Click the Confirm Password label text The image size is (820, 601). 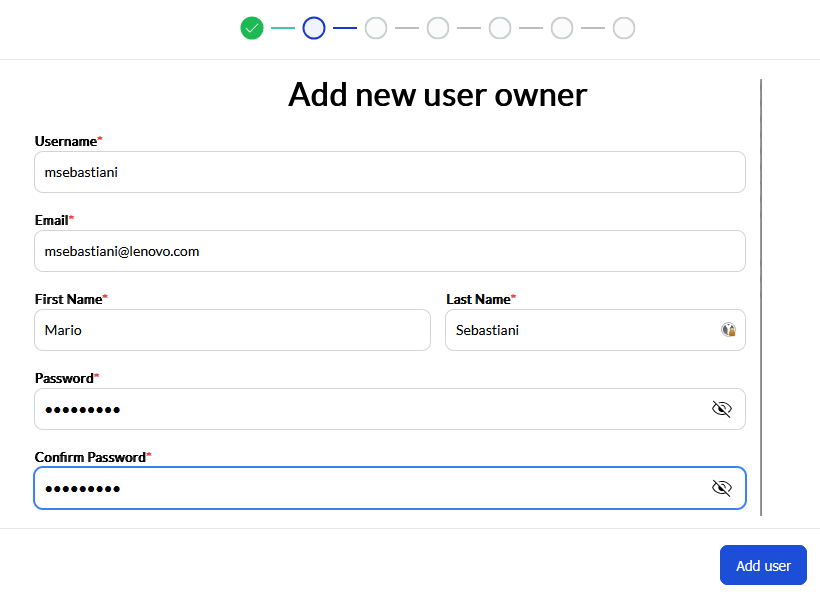[90, 457]
